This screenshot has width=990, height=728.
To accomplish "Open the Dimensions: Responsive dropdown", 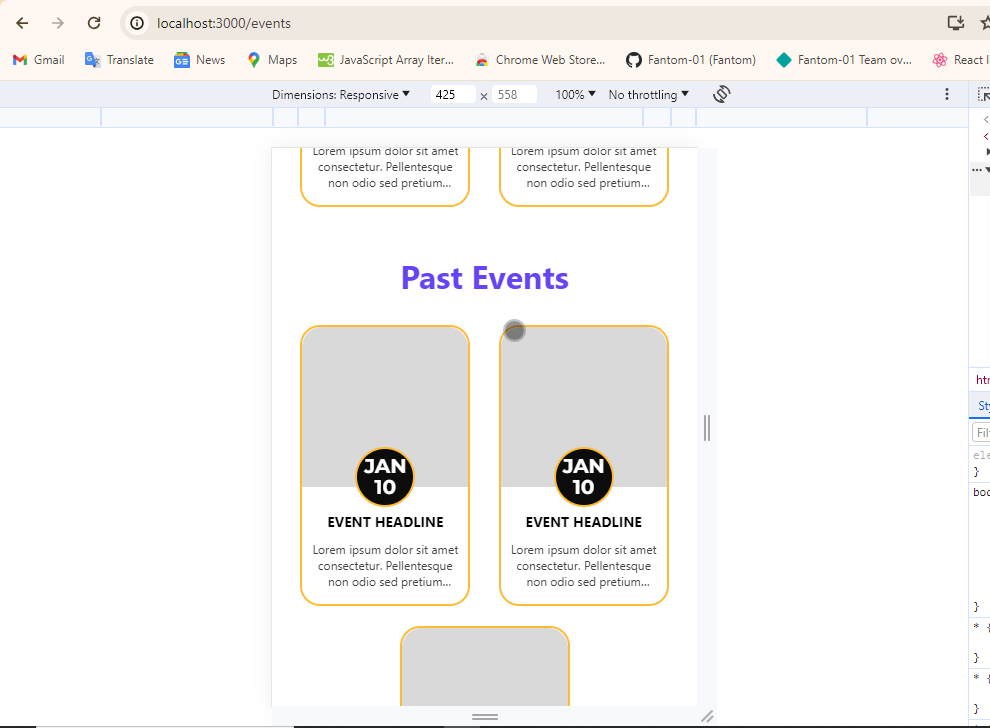I will coord(341,95).
